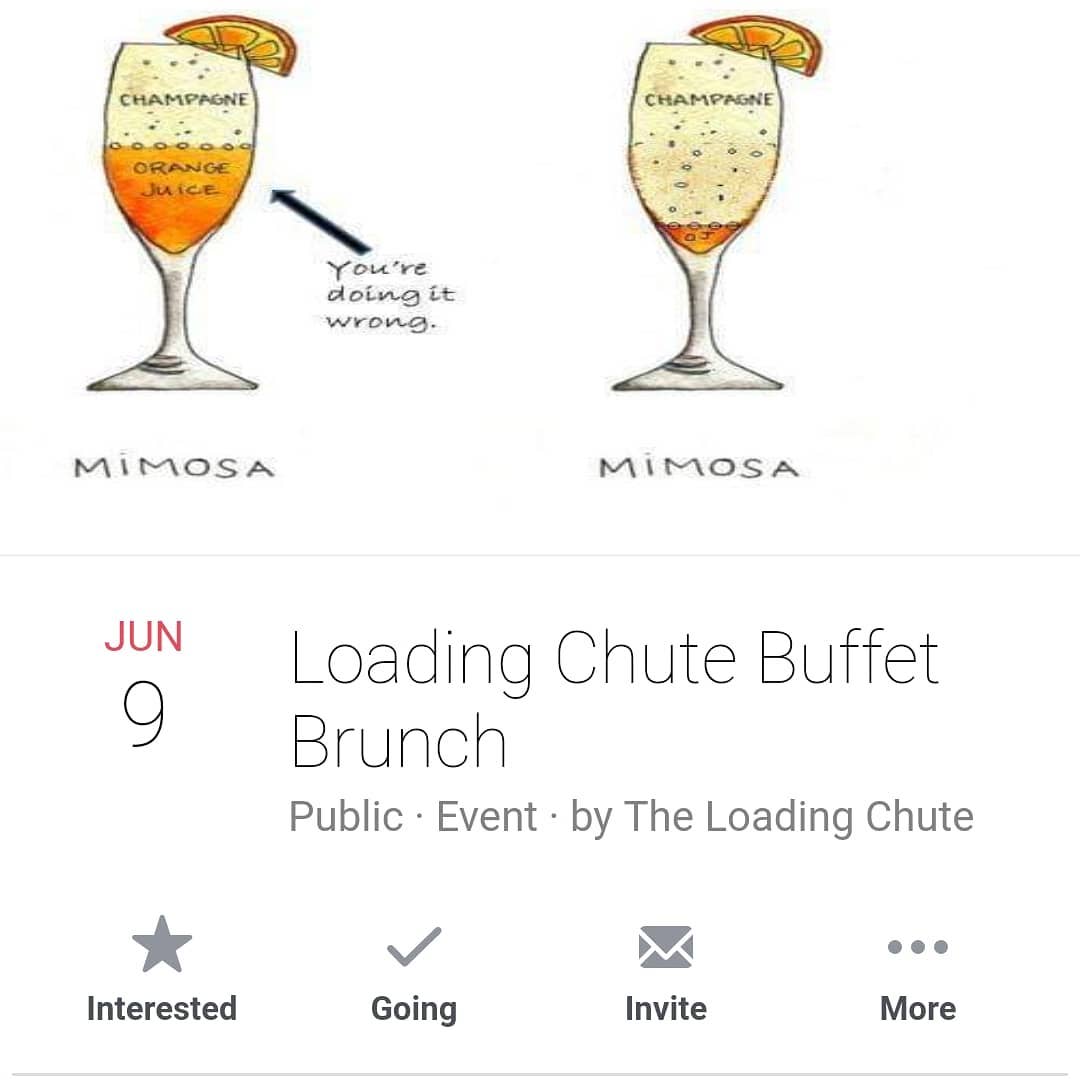Open the Loading Chute Buffet Brunch title
1080x1080 pixels.
(614, 699)
